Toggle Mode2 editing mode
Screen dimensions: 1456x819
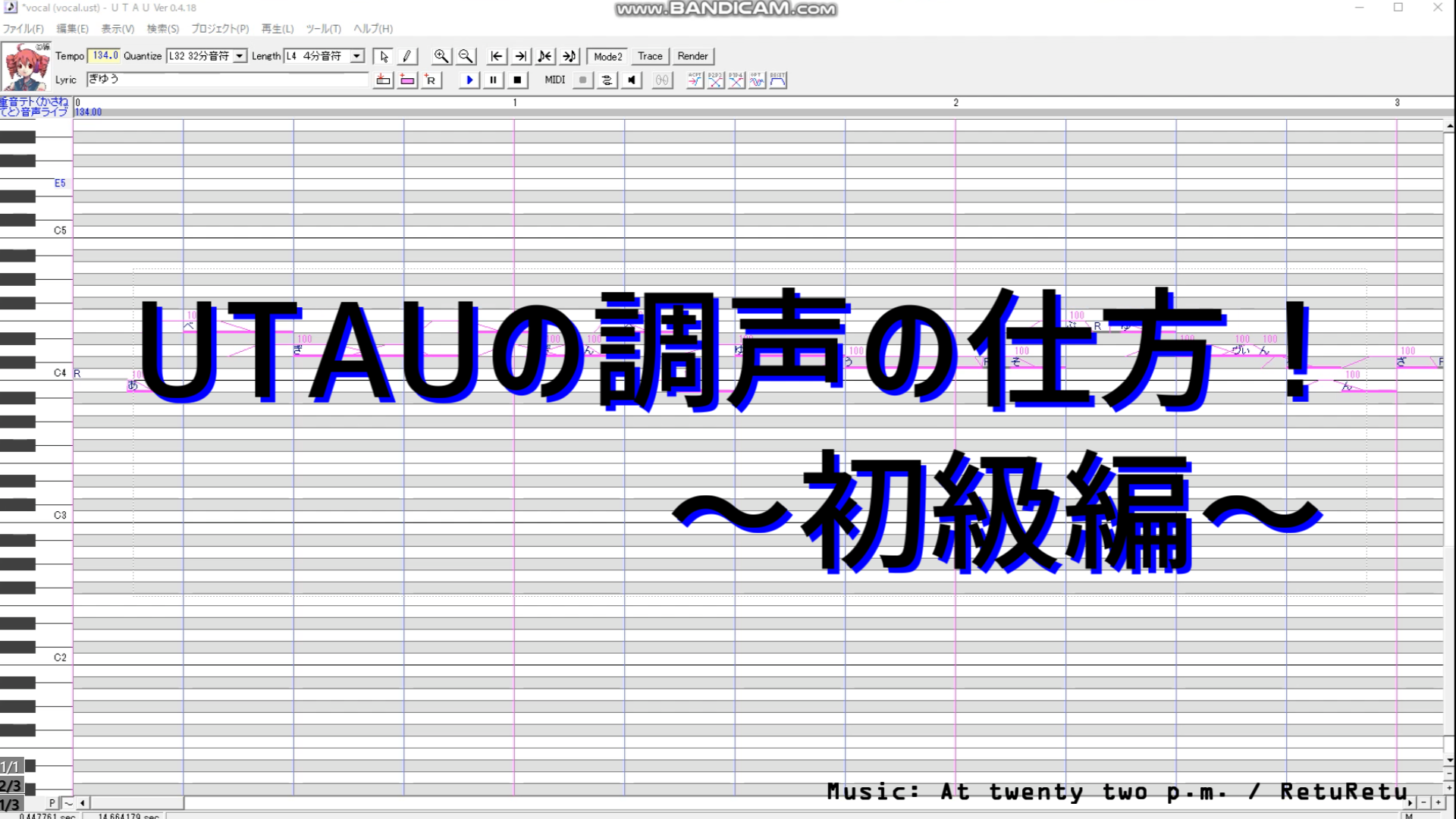[607, 56]
